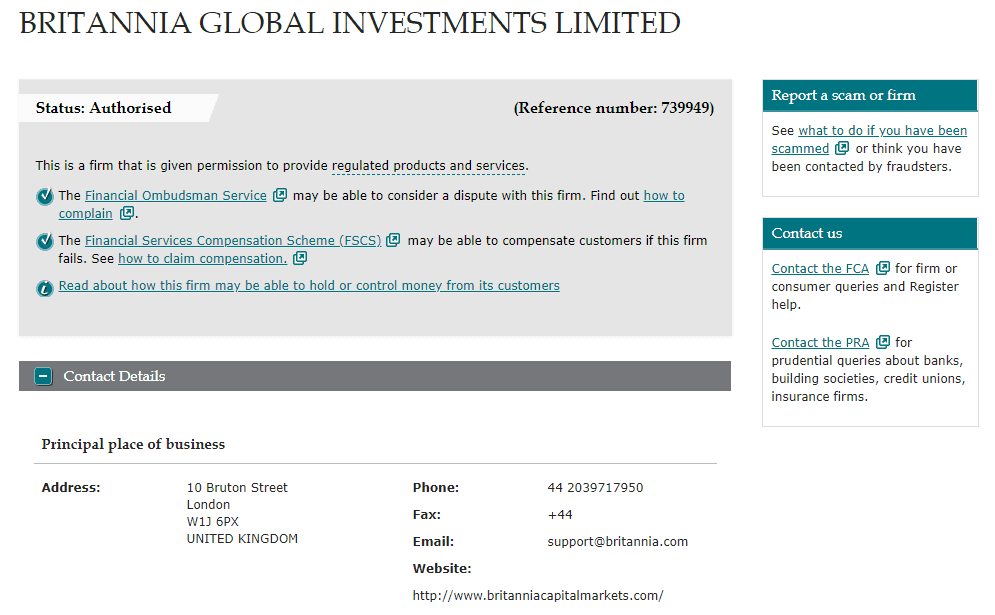Open the Financial Ombudsman Service link

pos(176,194)
